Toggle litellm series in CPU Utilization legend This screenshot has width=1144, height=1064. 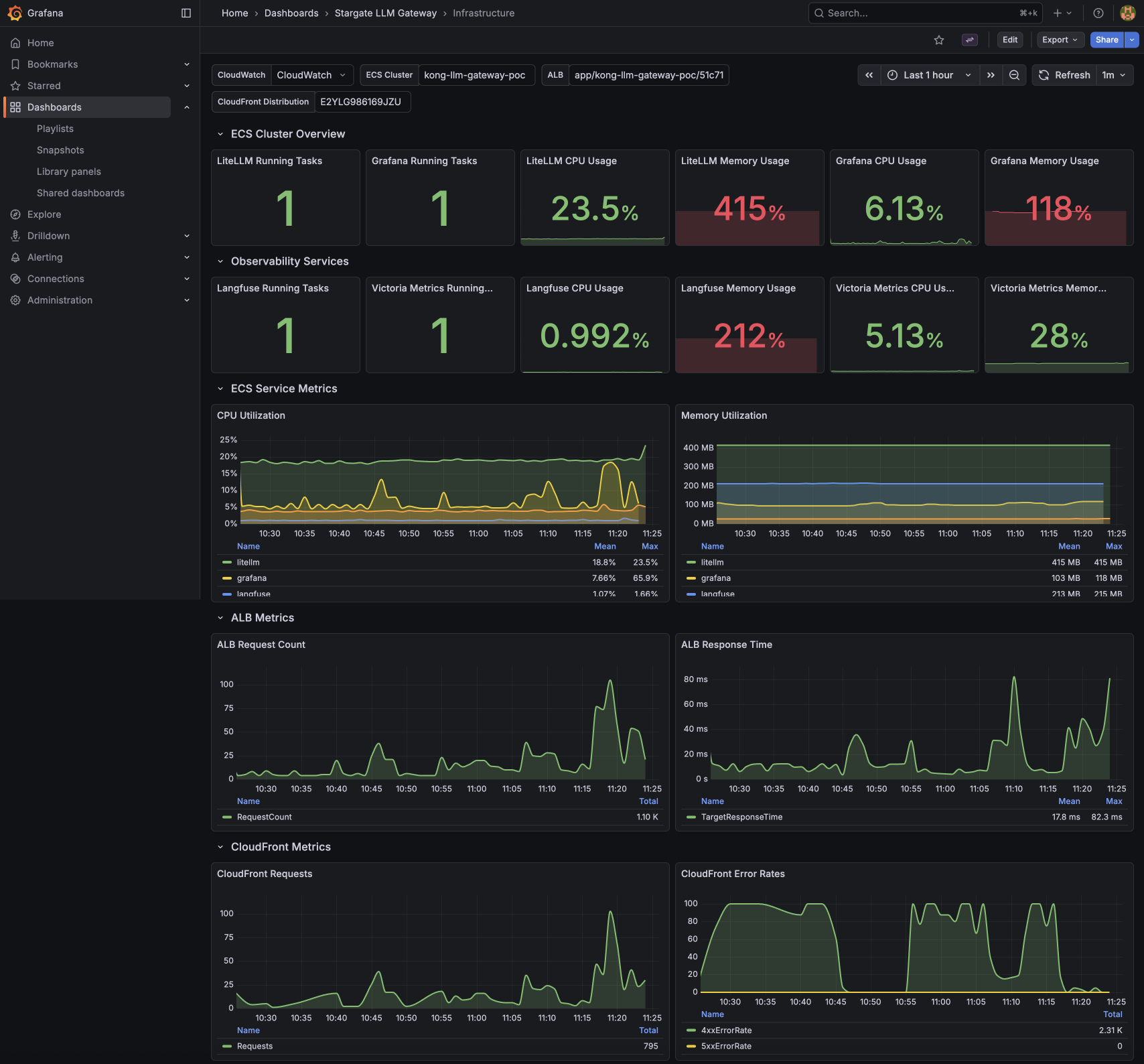(x=248, y=562)
